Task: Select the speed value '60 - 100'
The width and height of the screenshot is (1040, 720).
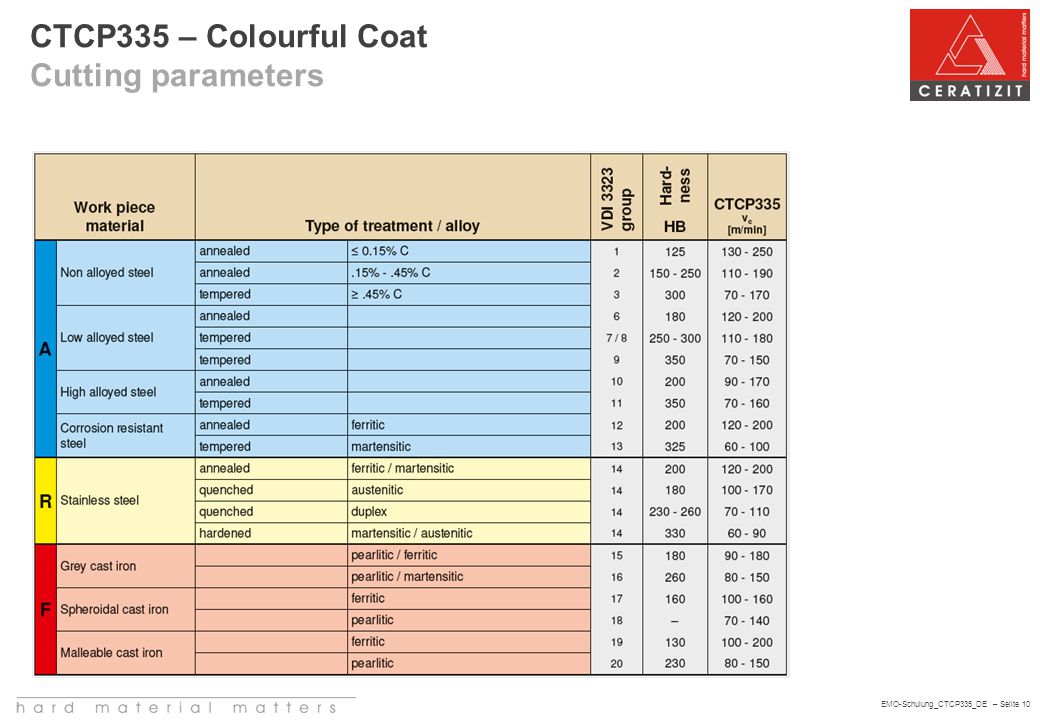Action: point(747,447)
